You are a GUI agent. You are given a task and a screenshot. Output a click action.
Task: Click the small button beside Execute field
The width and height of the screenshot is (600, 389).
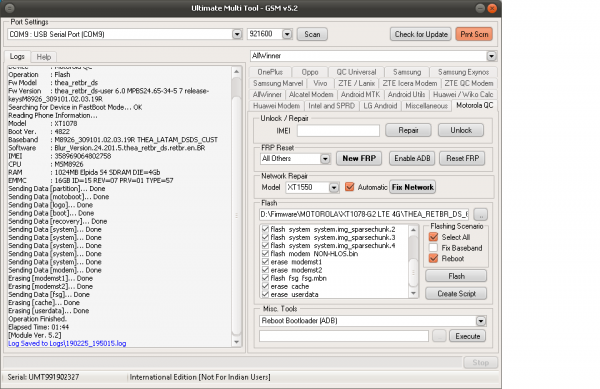(x=439, y=336)
